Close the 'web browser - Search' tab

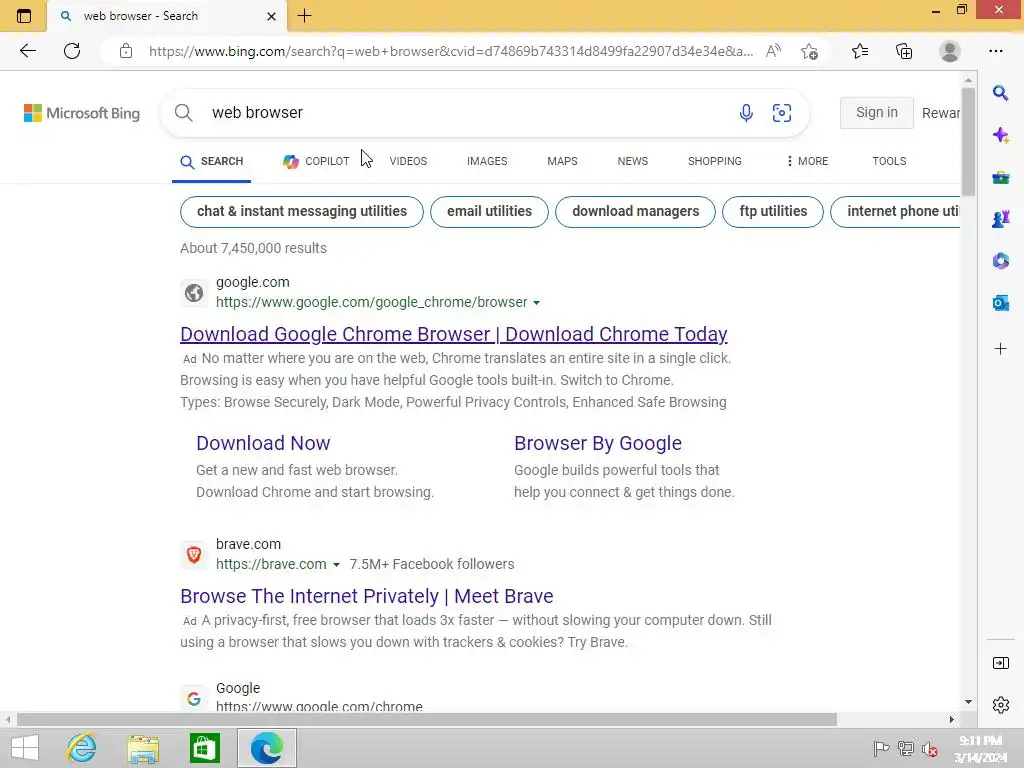(272, 16)
